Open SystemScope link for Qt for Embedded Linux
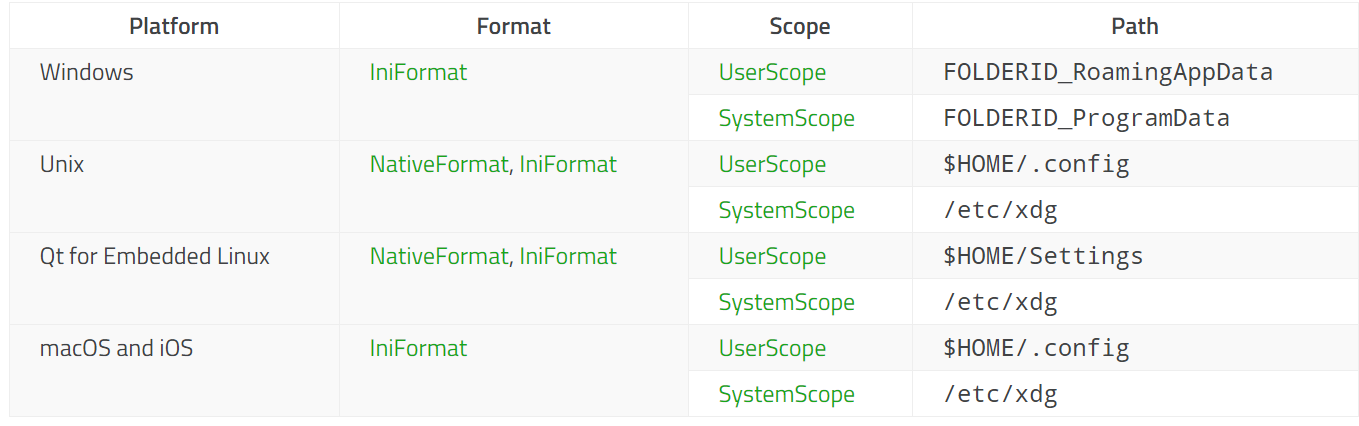The width and height of the screenshot is (1359, 426). [x=786, y=302]
